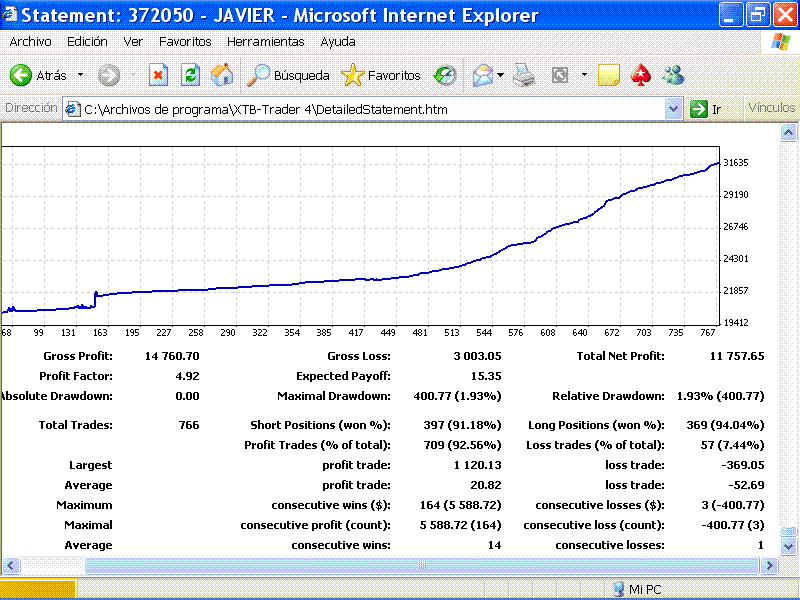Click Gross Loss value 3 003.05
800x600 pixels.
(477, 356)
